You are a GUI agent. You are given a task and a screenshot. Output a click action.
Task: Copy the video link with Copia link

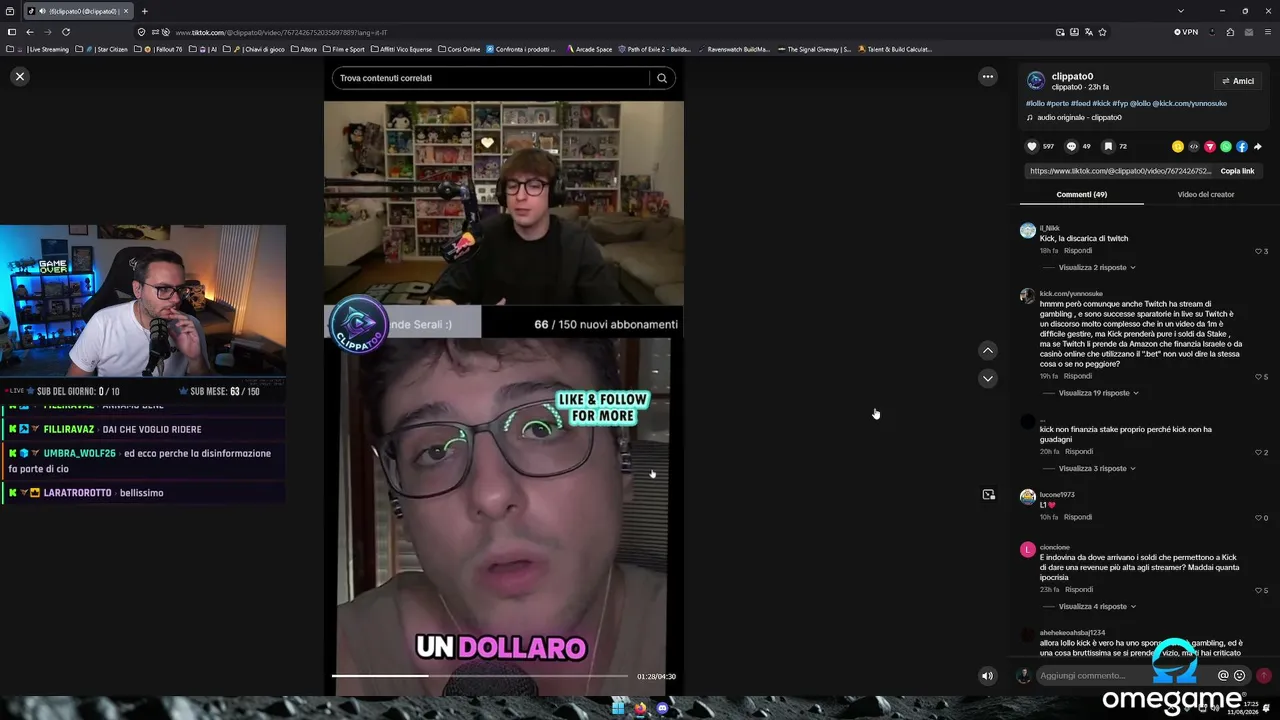point(1237,171)
